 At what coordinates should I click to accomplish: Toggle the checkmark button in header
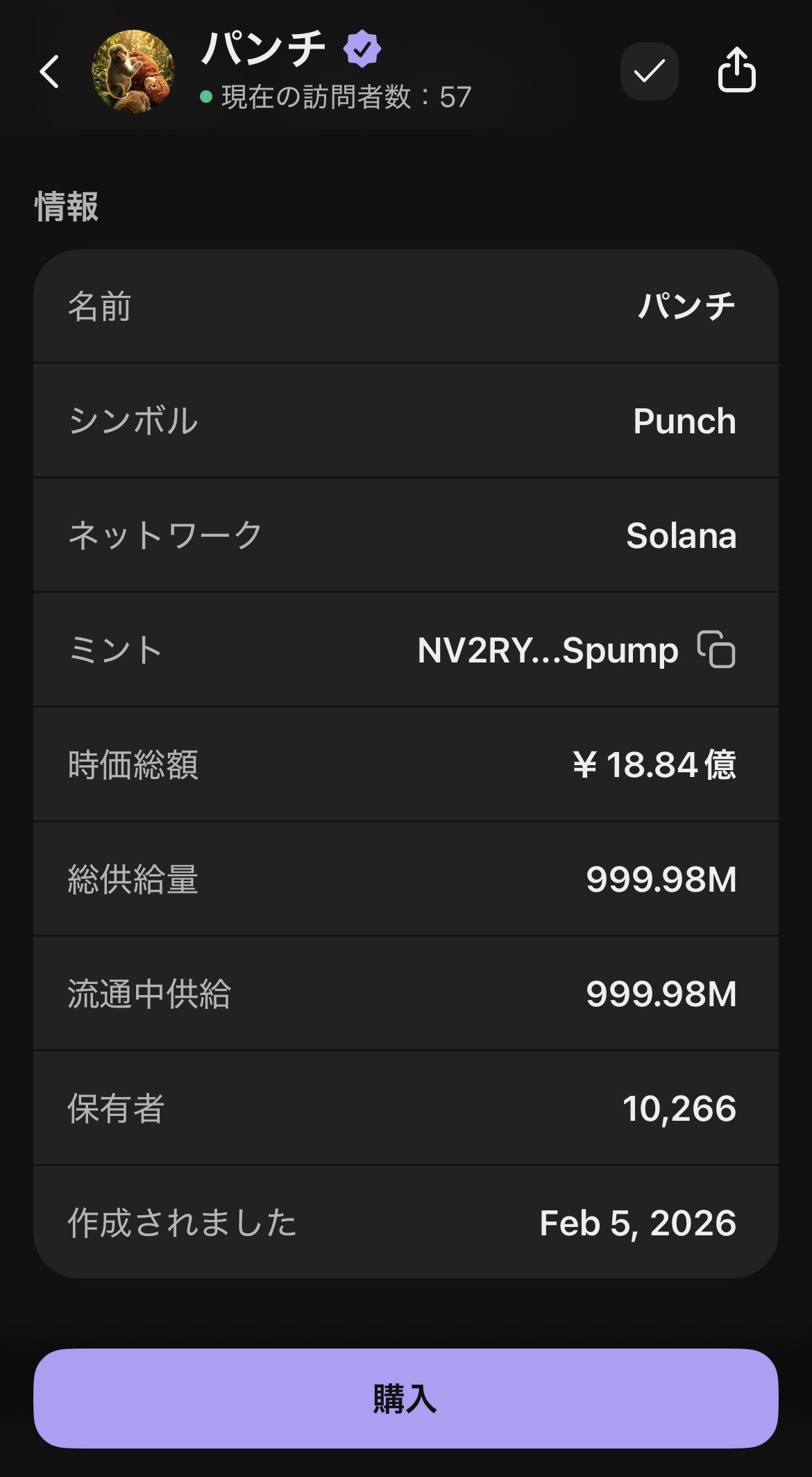point(649,72)
